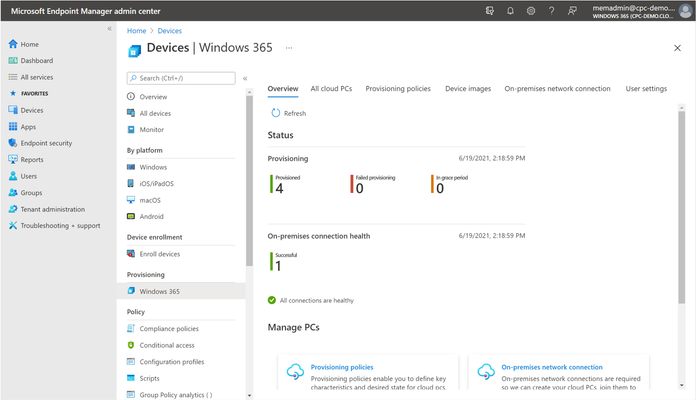
Task: Click the Enroll devices icon
Action: point(131,253)
